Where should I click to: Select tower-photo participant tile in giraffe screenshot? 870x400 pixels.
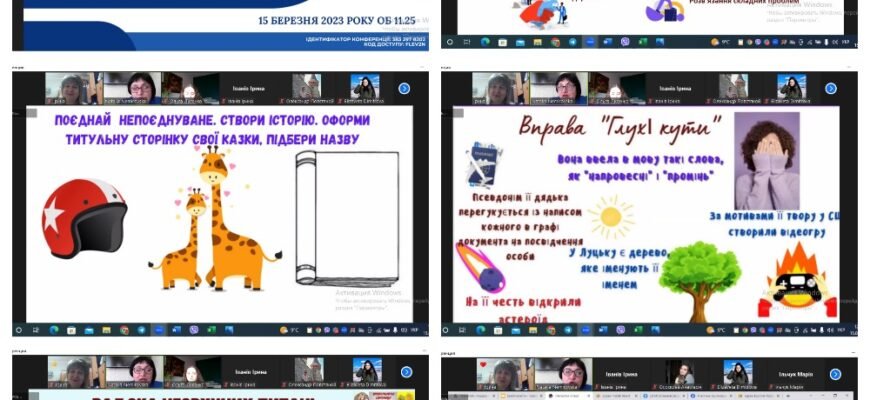(307, 87)
